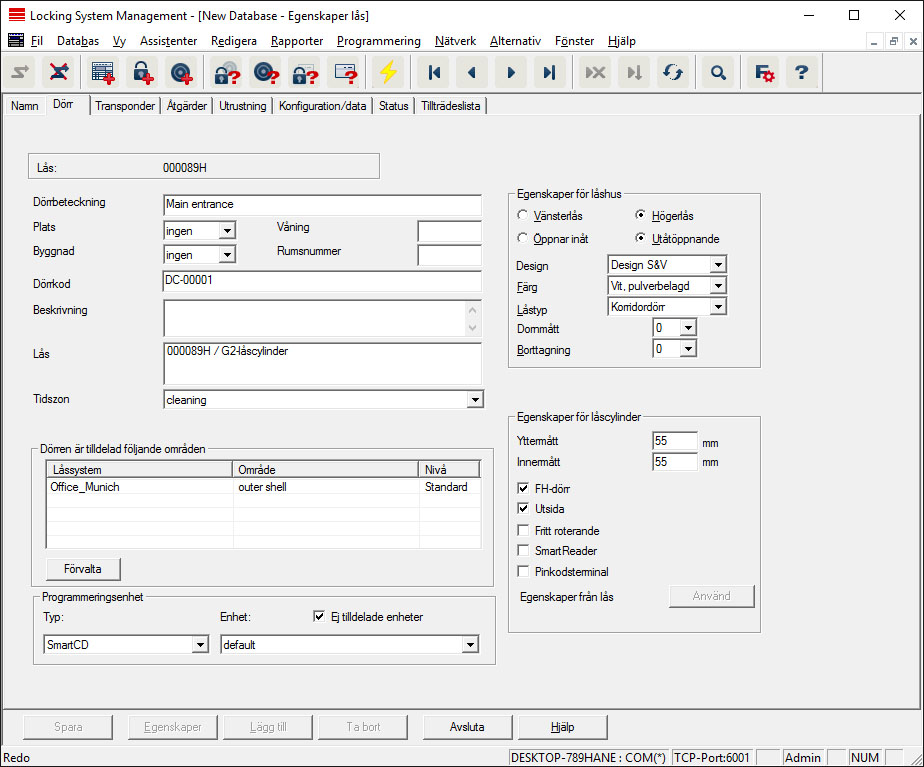This screenshot has width=924, height=767.
Task: Click the question mark help icon
Action: pos(800,73)
